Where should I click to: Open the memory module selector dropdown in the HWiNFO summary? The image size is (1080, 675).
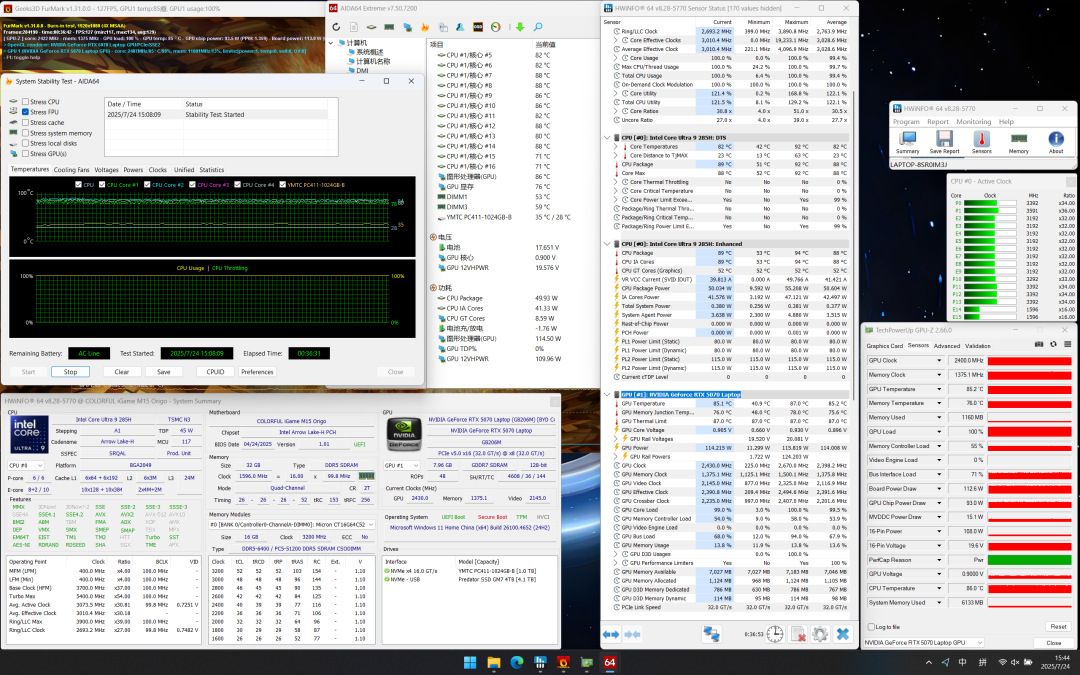(x=292, y=525)
